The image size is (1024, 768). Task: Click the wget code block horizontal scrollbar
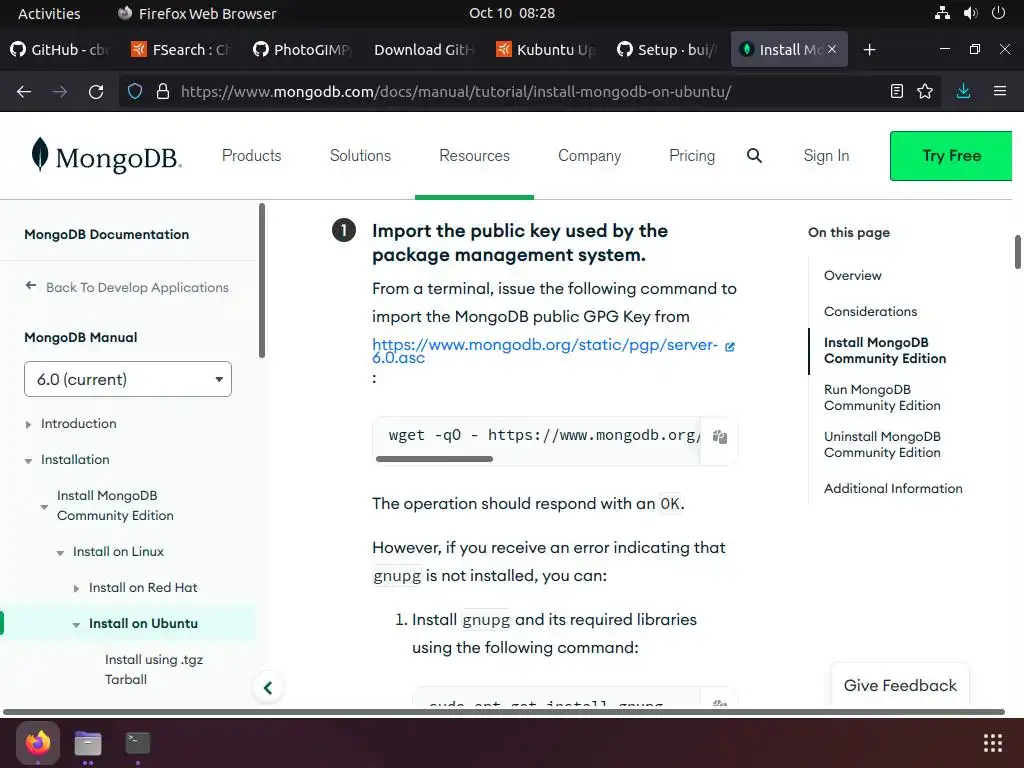(434, 458)
